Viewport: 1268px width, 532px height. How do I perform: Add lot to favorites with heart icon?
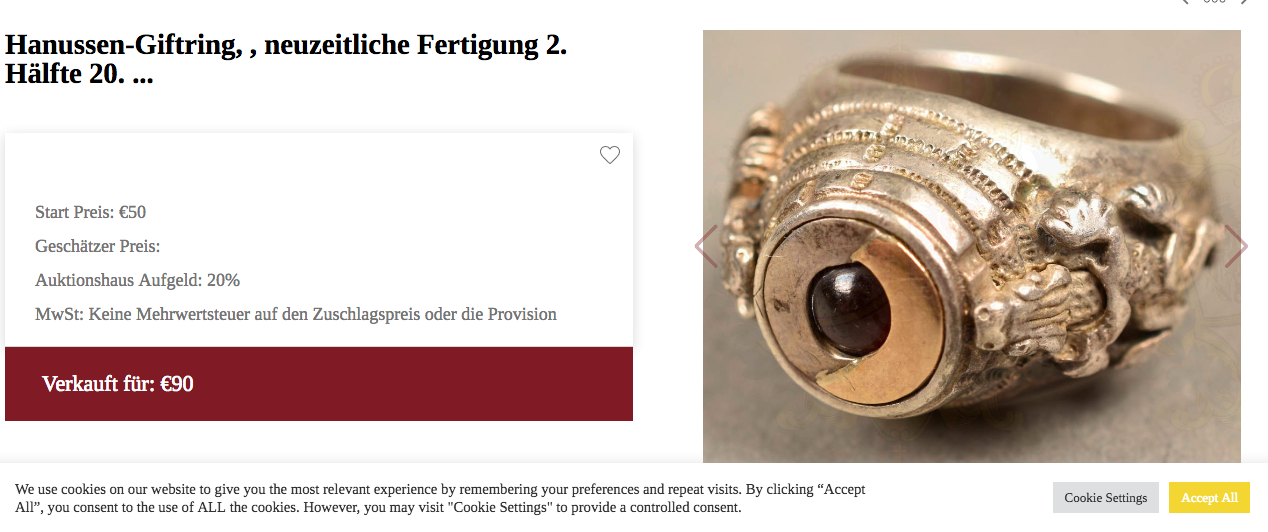610,155
